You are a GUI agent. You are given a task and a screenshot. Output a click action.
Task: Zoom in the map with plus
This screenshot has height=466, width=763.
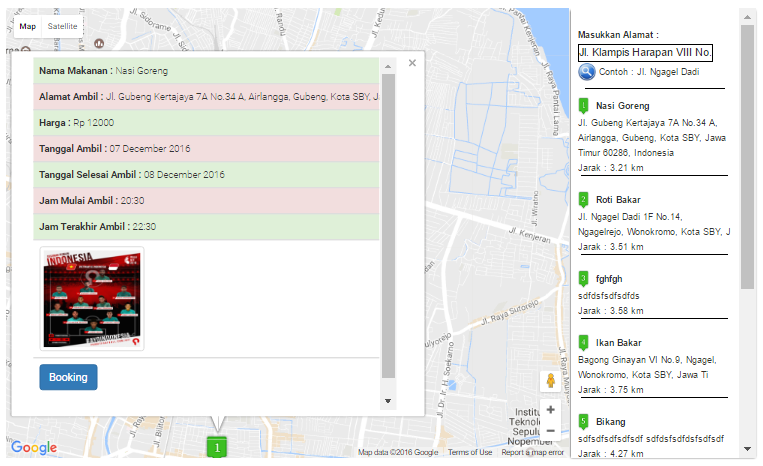coord(550,410)
